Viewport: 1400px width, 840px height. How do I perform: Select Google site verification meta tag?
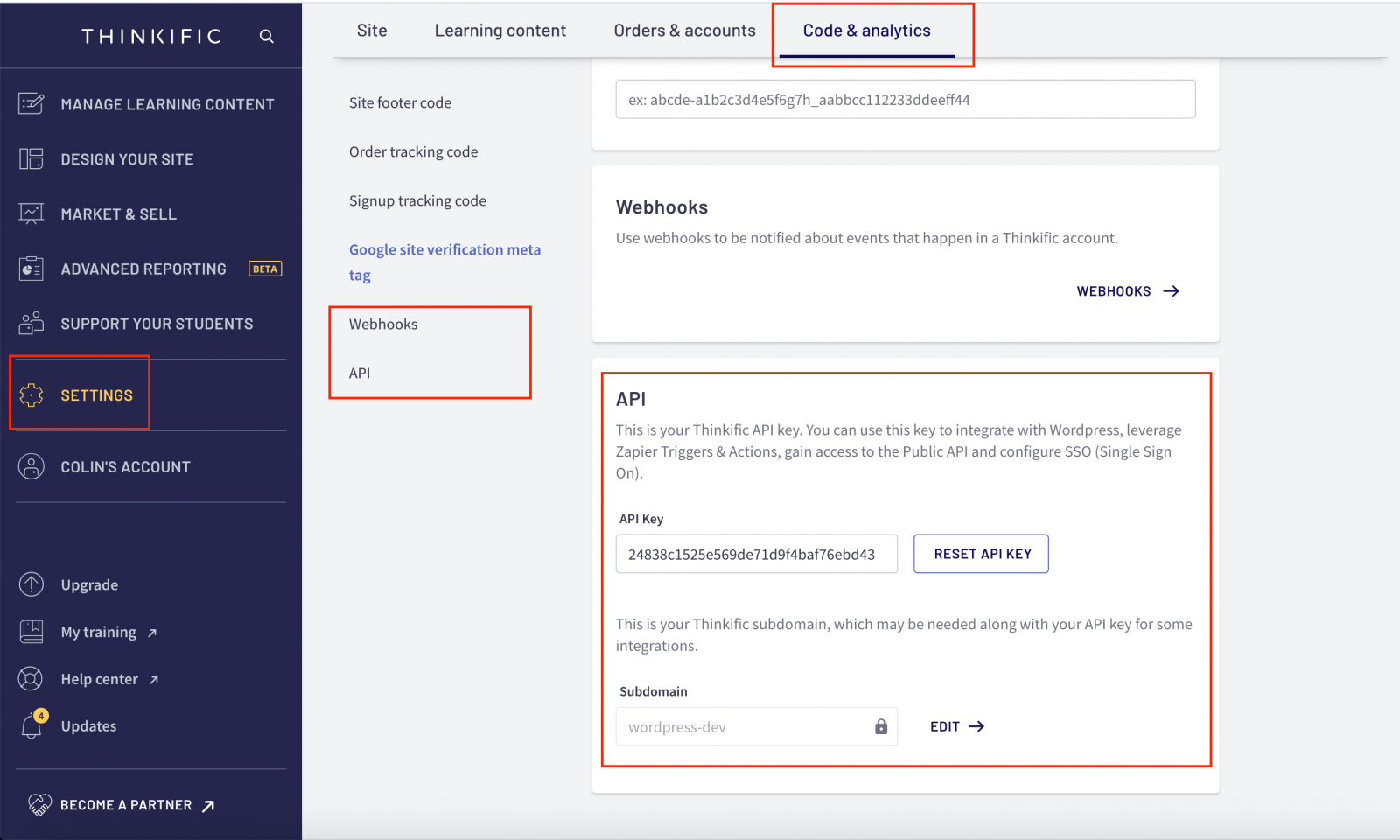[x=444, y=262]
